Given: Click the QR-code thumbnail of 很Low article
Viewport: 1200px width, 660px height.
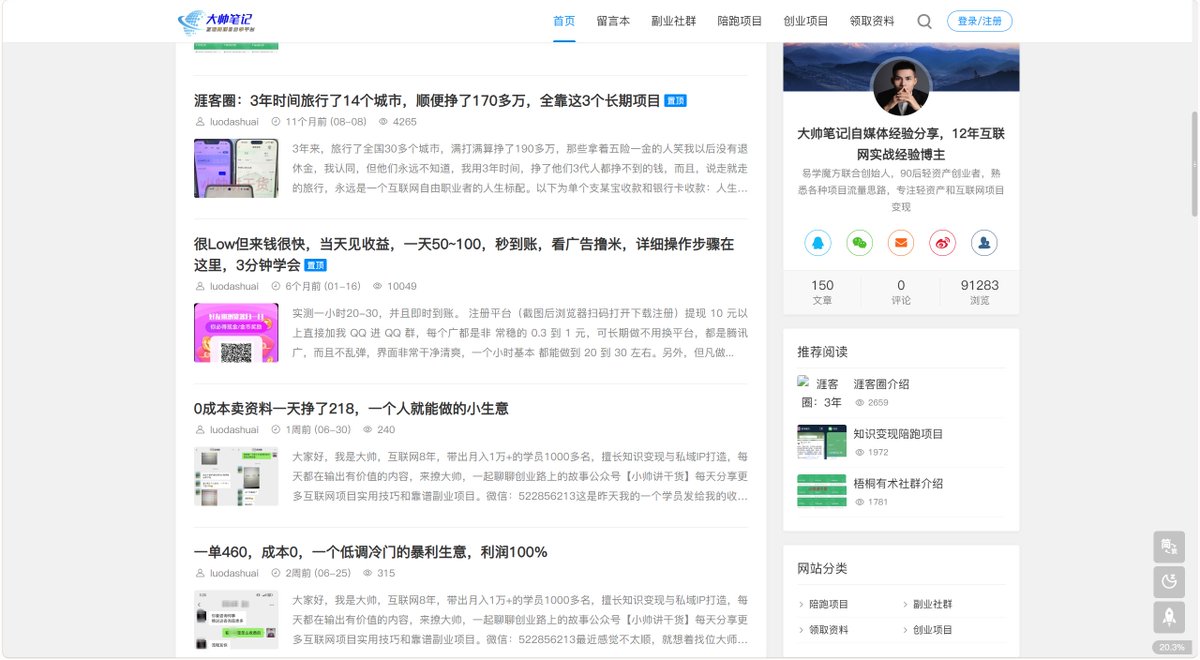Looking at the screenshot, I should pos(236,332).
